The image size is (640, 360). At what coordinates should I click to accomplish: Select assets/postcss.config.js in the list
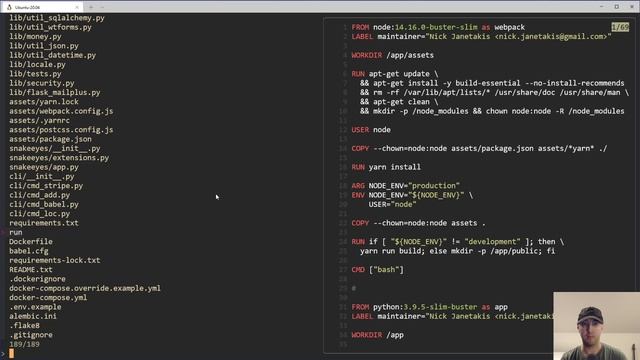pyautogui.click(x=61, y=130)
